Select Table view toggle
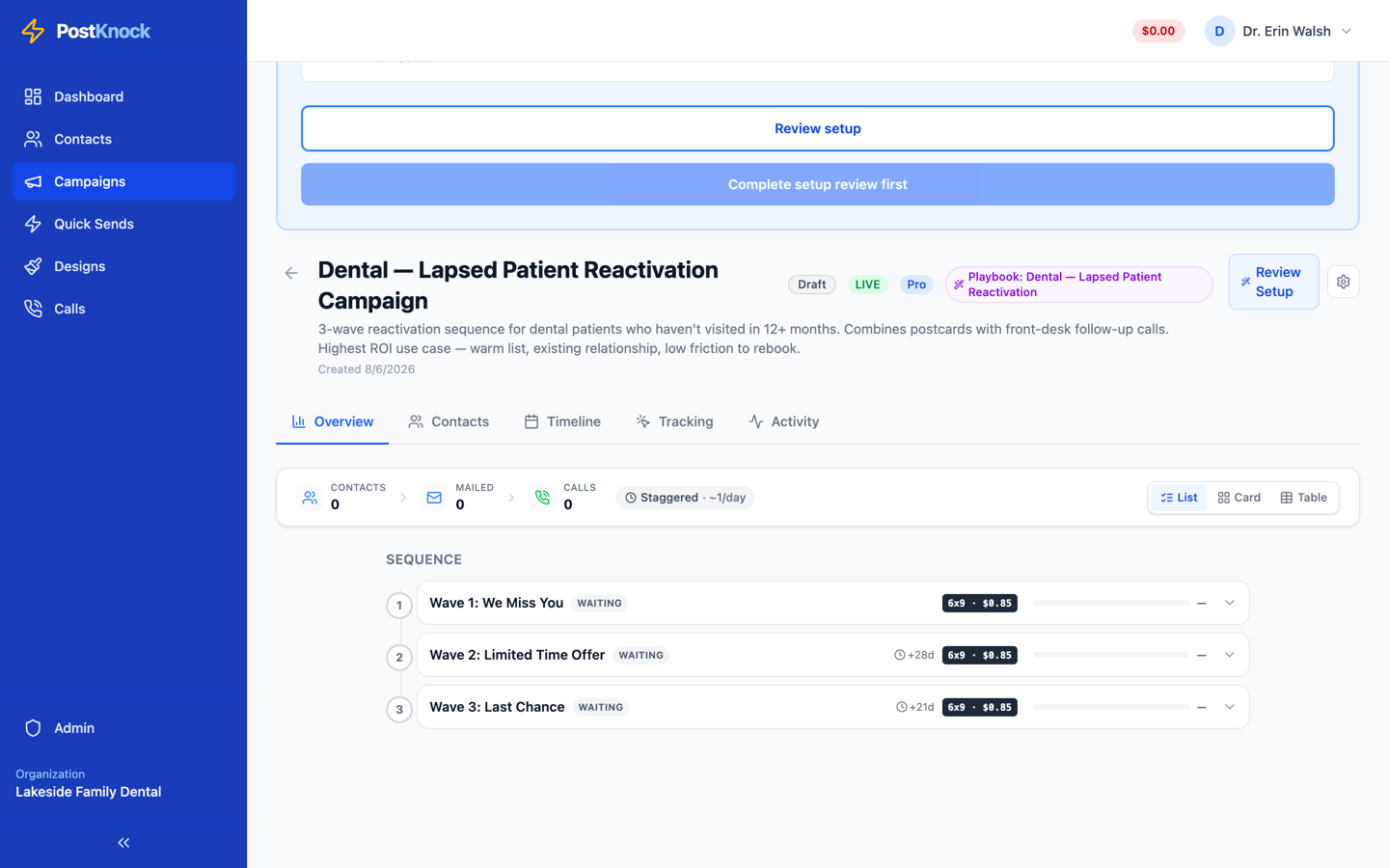Screen dimensions: 1389x868 point(1303,498)
